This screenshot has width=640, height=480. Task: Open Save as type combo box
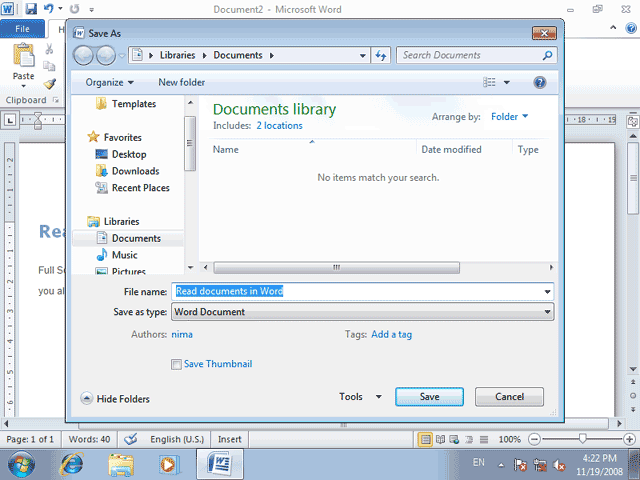362,312
